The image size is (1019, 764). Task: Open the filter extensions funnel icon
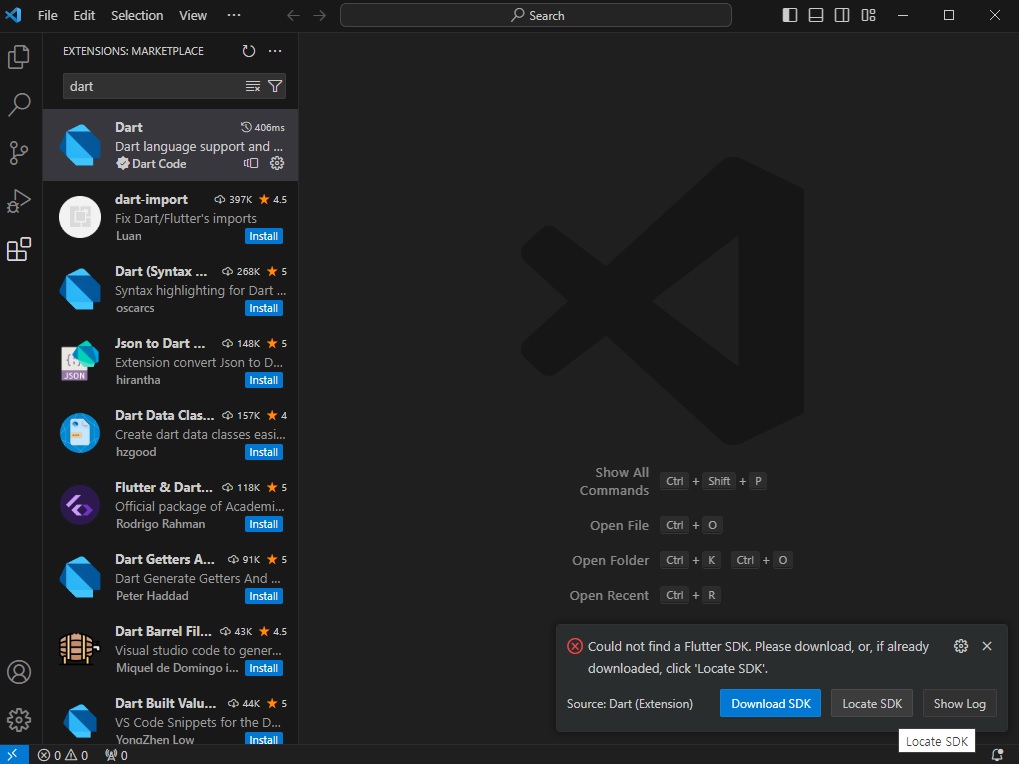pos(275,86)
